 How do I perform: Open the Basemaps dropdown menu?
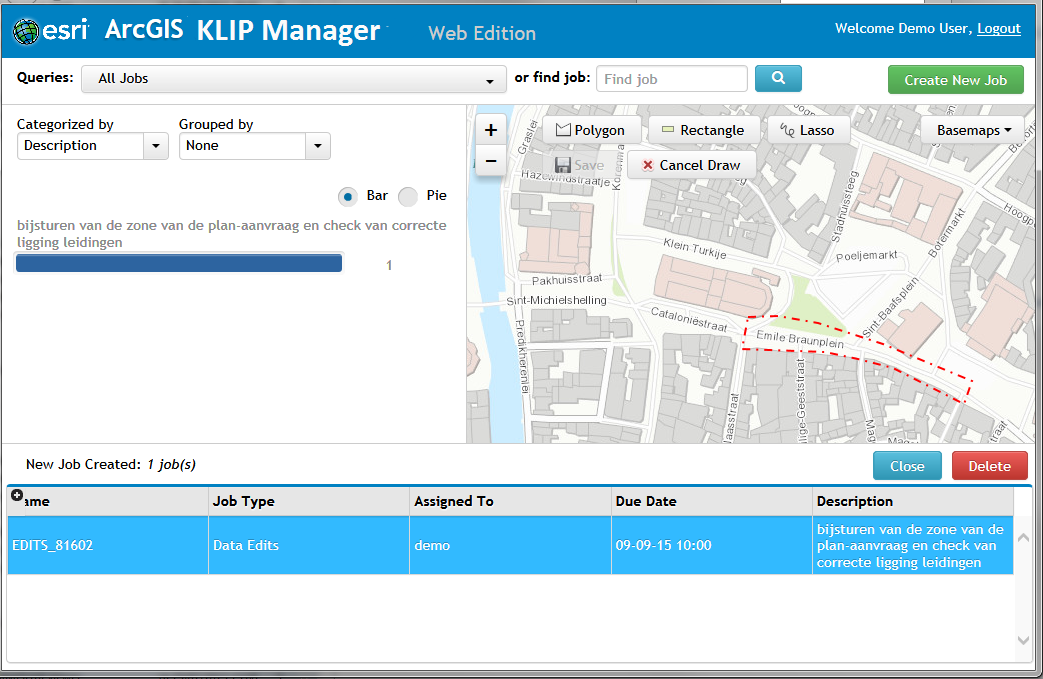tap(973, 130)
